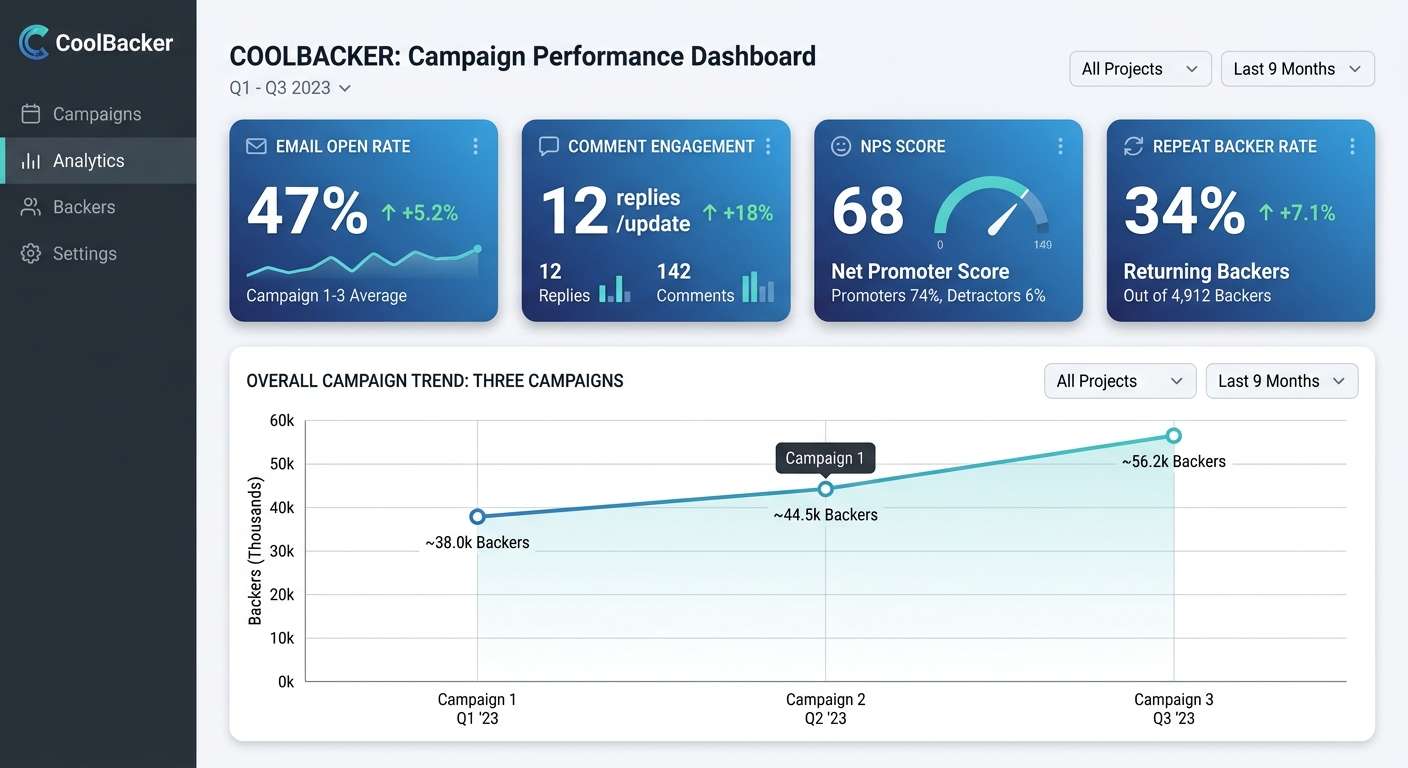Open the chart's Last 9 Months dropdown
1408x768 pixels.
point(1282,381)
